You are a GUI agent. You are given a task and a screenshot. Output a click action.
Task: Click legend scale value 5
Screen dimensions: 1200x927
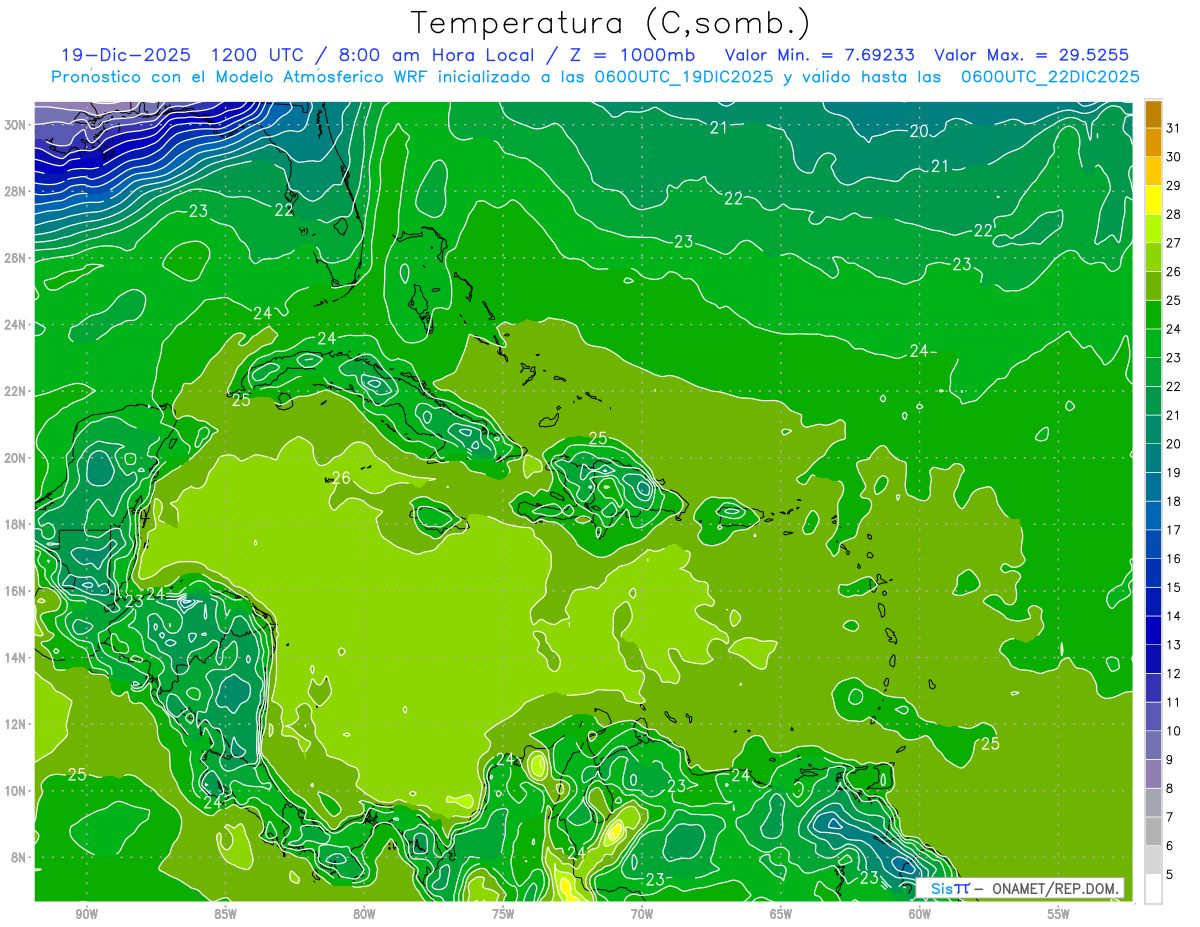1170,875
